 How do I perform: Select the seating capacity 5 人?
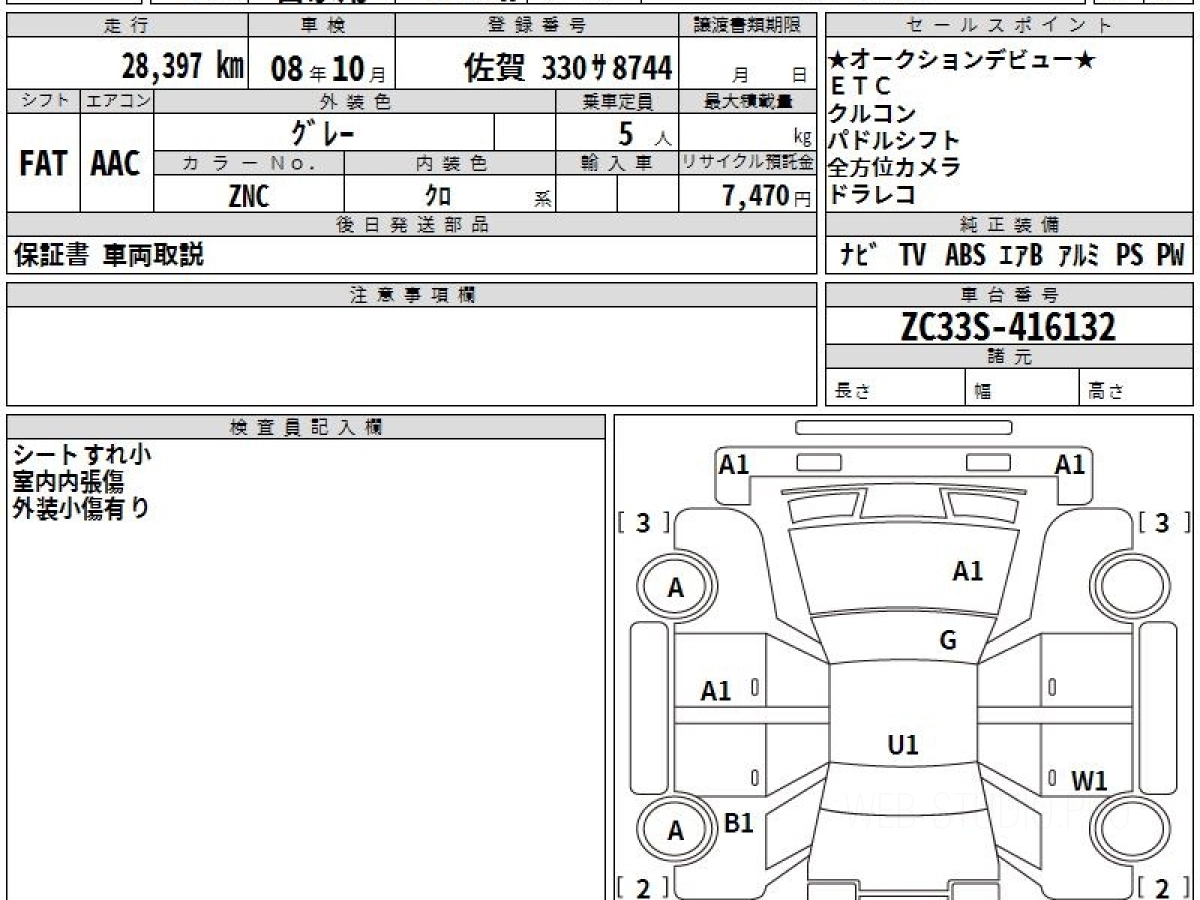[x=644, y=133]
